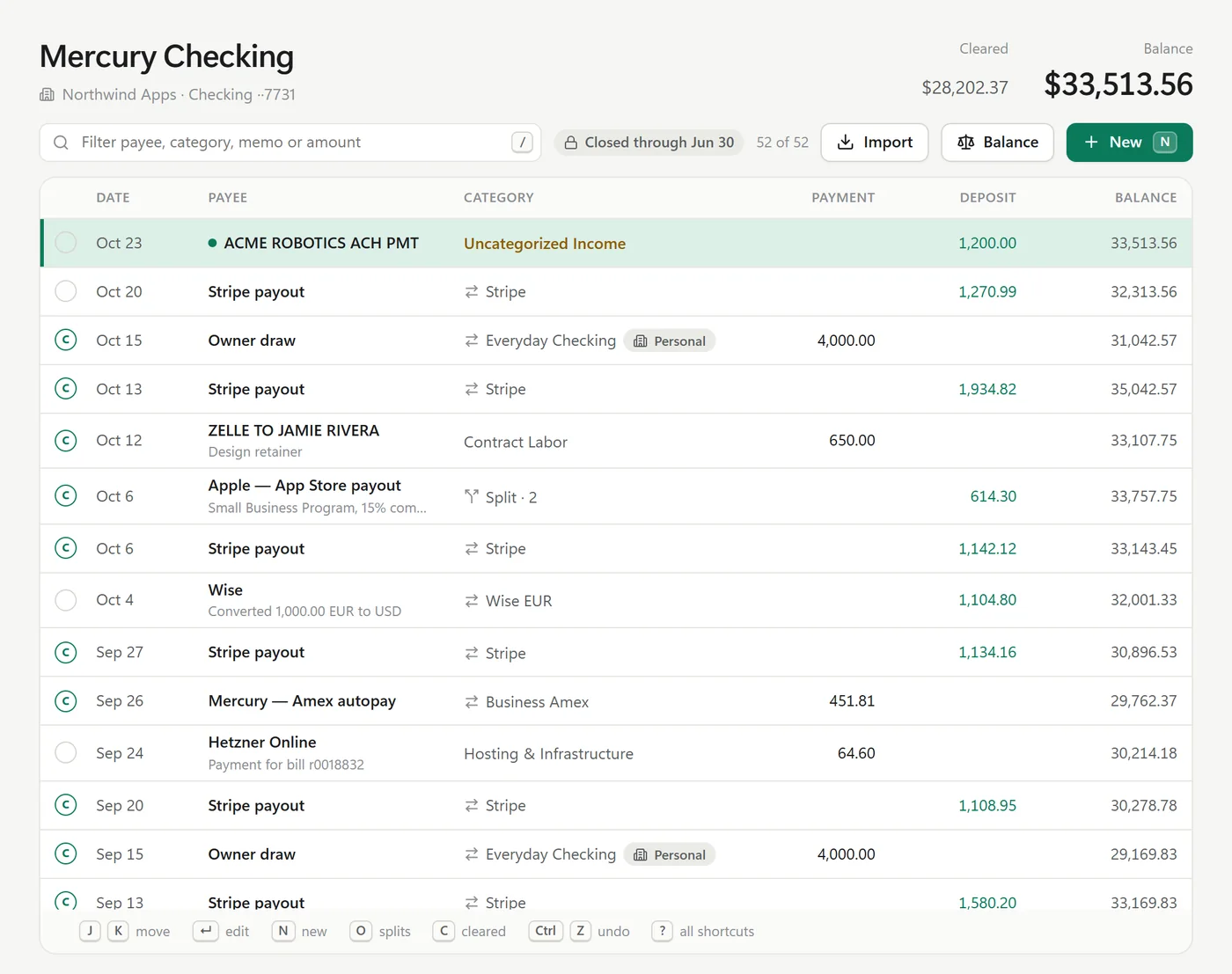Click the Enter key edit hint icon
This screenshot has height=974, width=1232.
tap(206, 931)
